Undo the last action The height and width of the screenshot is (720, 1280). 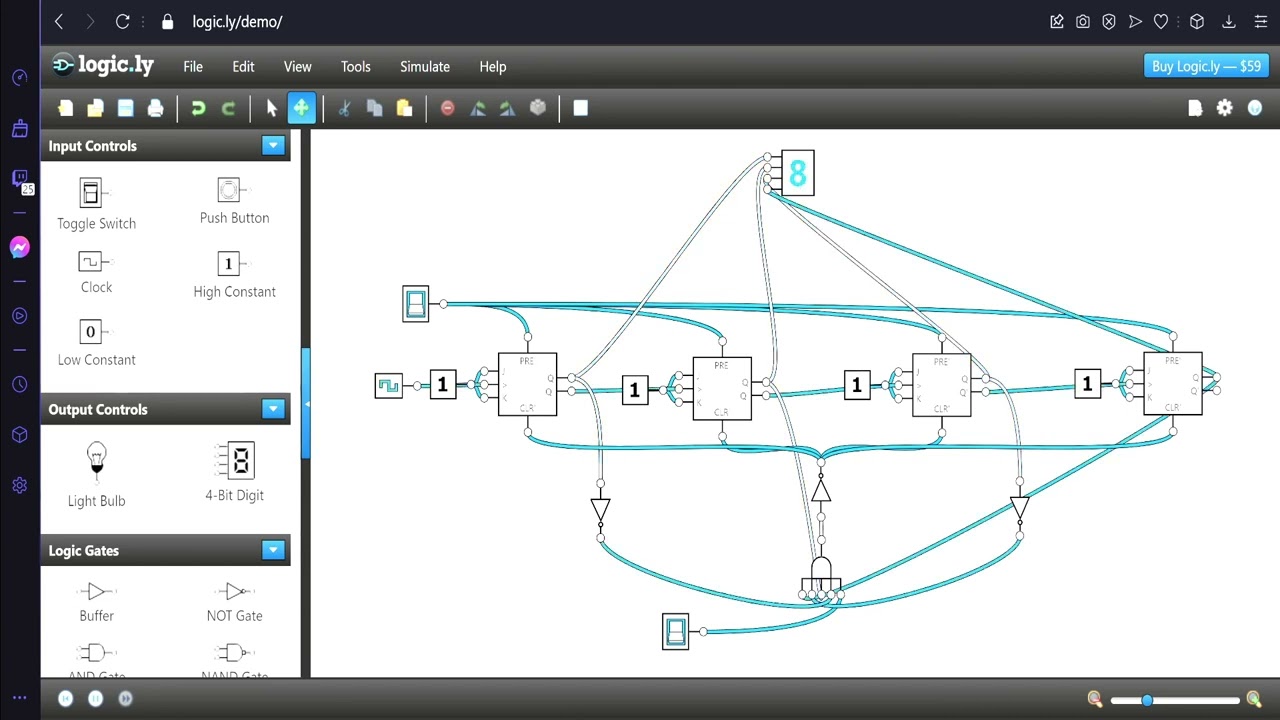(198, 108)
